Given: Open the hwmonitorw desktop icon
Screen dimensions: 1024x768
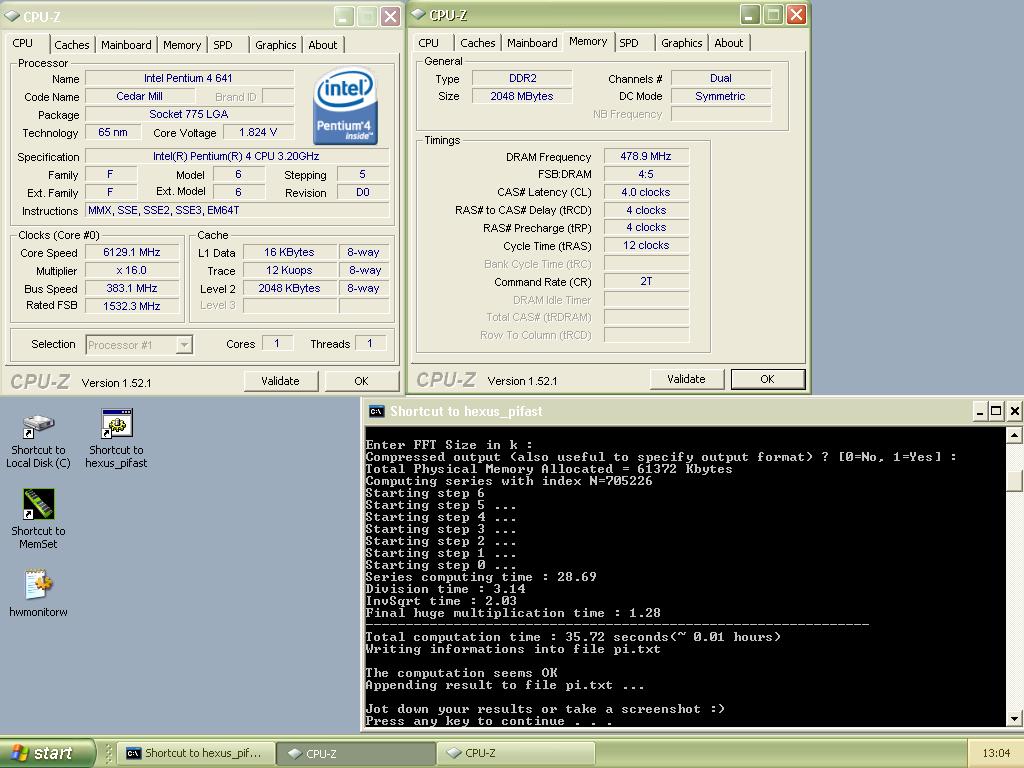Looking at the screenshot, I should tap(39, 584).
